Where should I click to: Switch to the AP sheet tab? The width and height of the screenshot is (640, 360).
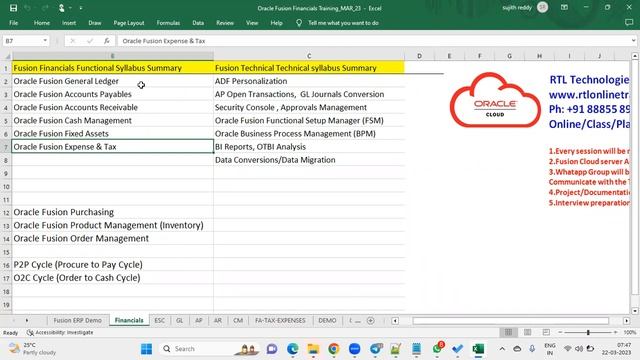199,320
